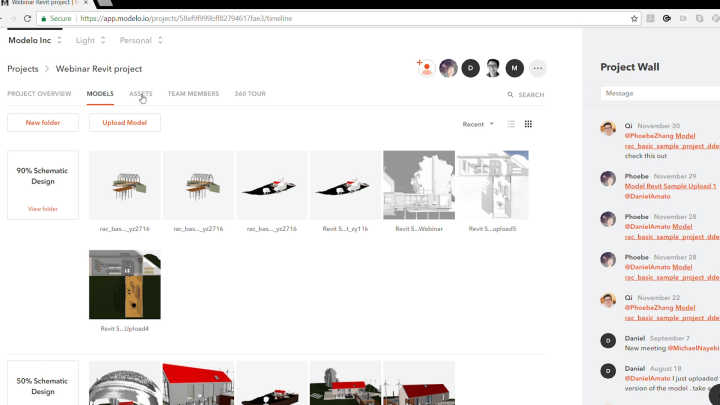
Task: Click the Upload Model button
Action: [124, 123]
